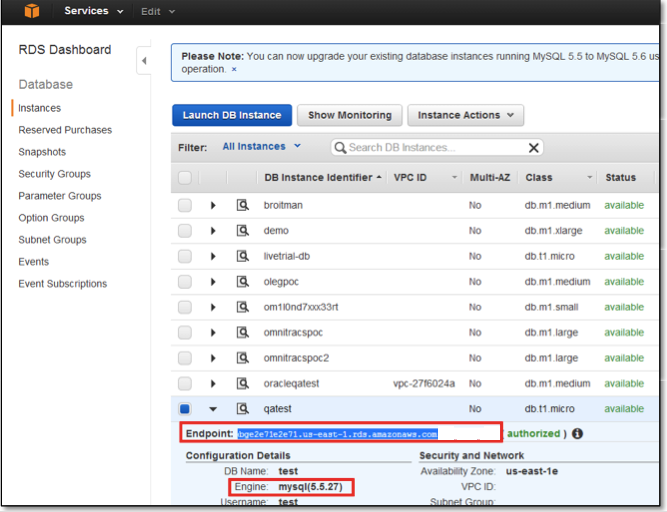This screenshot has height=512, width=667.
Task: Open the Class column dropdown arrow
Action: click(590, 177)
